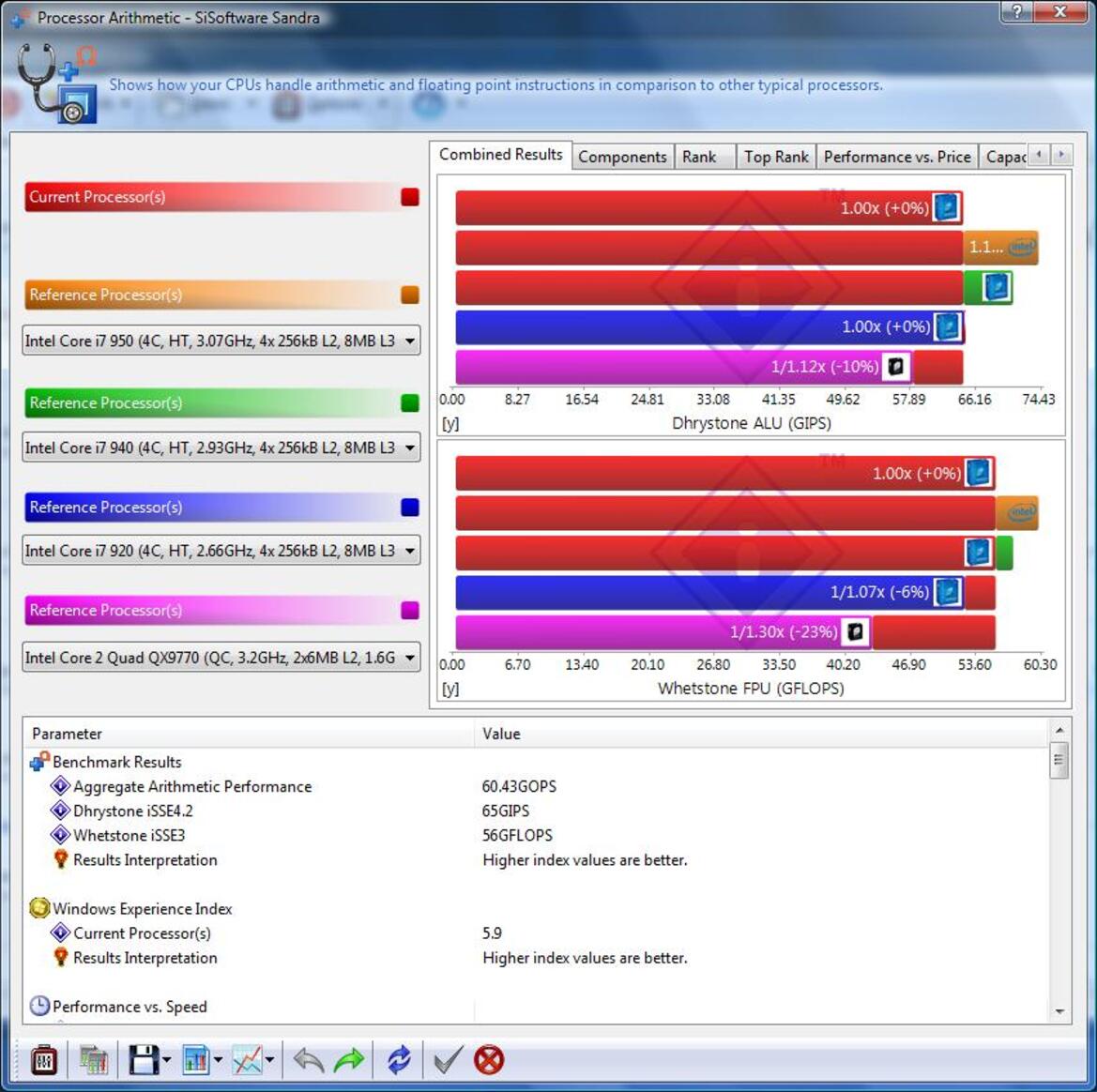Open the Intel Core i7 950 reference dropdown

click(221, 341)
